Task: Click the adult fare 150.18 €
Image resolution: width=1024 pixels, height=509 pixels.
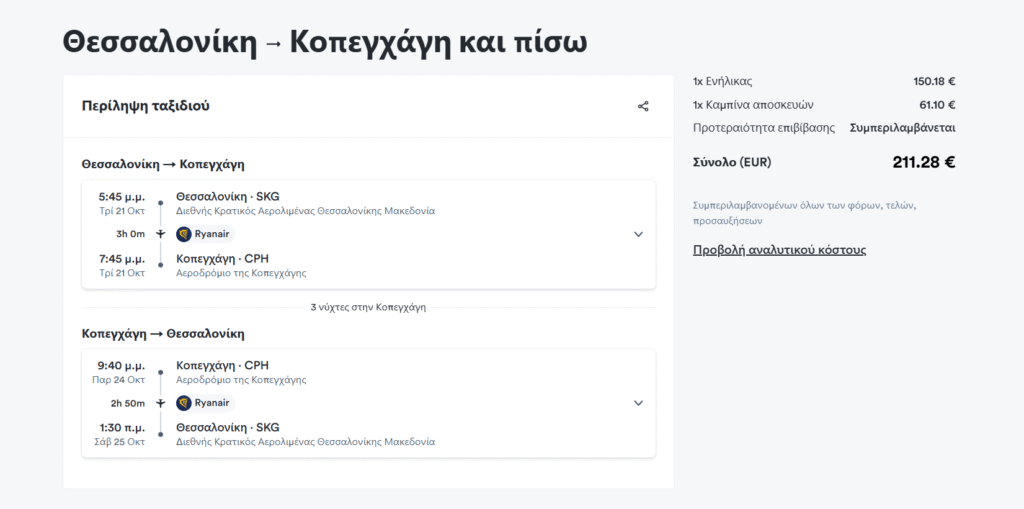Action: (934, 82)
